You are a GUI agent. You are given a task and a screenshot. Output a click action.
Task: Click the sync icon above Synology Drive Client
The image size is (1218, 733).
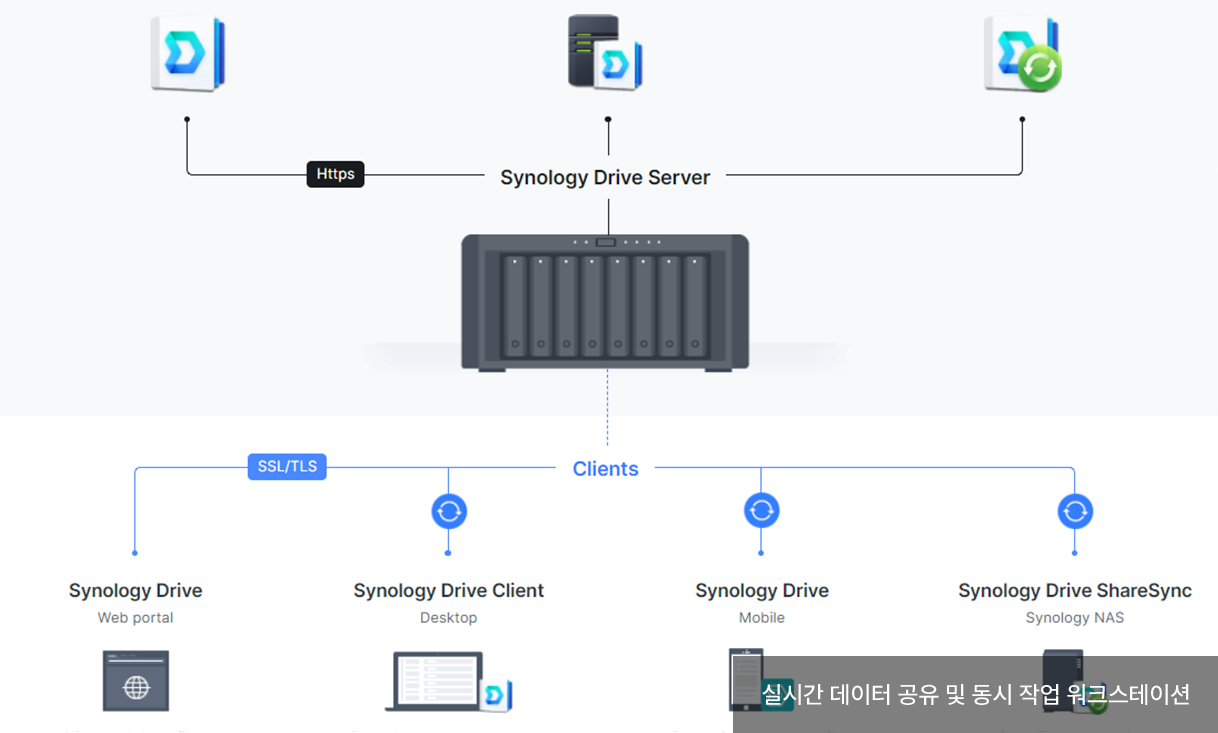pyautogui.click(x=449, y=511)
